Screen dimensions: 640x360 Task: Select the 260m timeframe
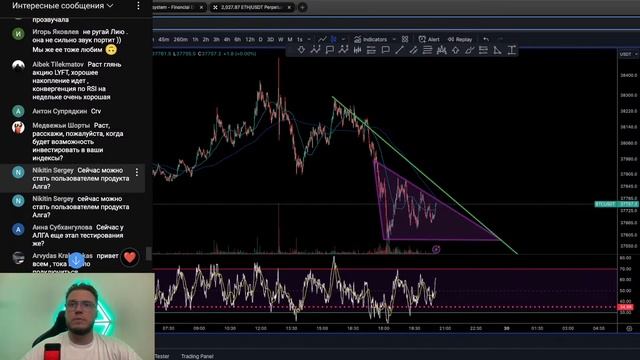[180, 40]
